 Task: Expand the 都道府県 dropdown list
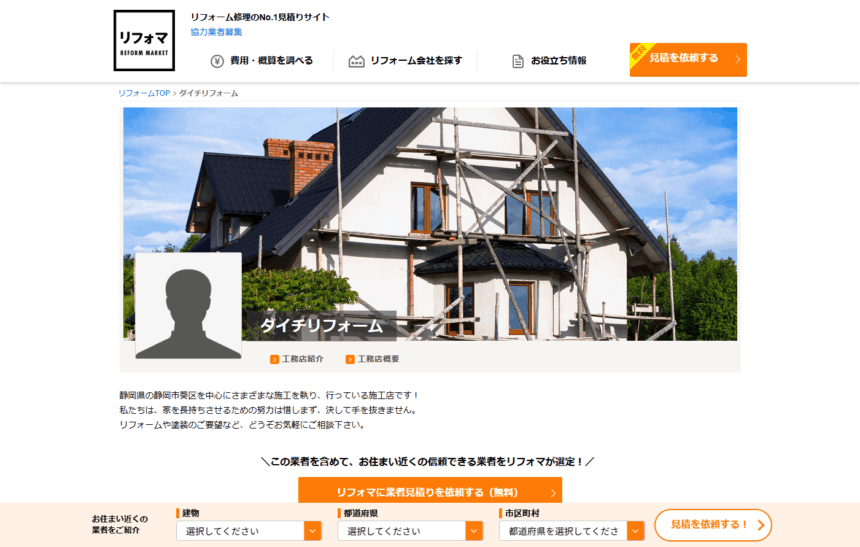411,531
